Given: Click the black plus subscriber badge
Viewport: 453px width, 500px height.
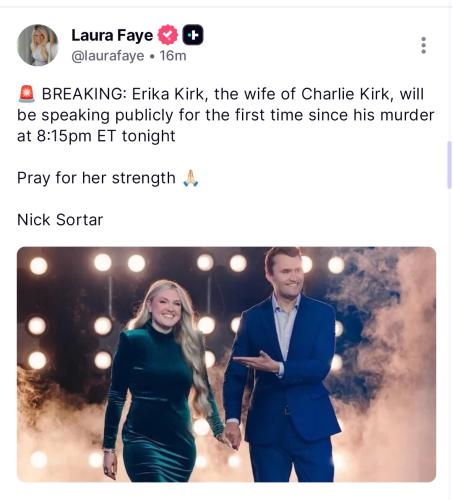Looking at the screenshot, I should [x=193, y=35].
